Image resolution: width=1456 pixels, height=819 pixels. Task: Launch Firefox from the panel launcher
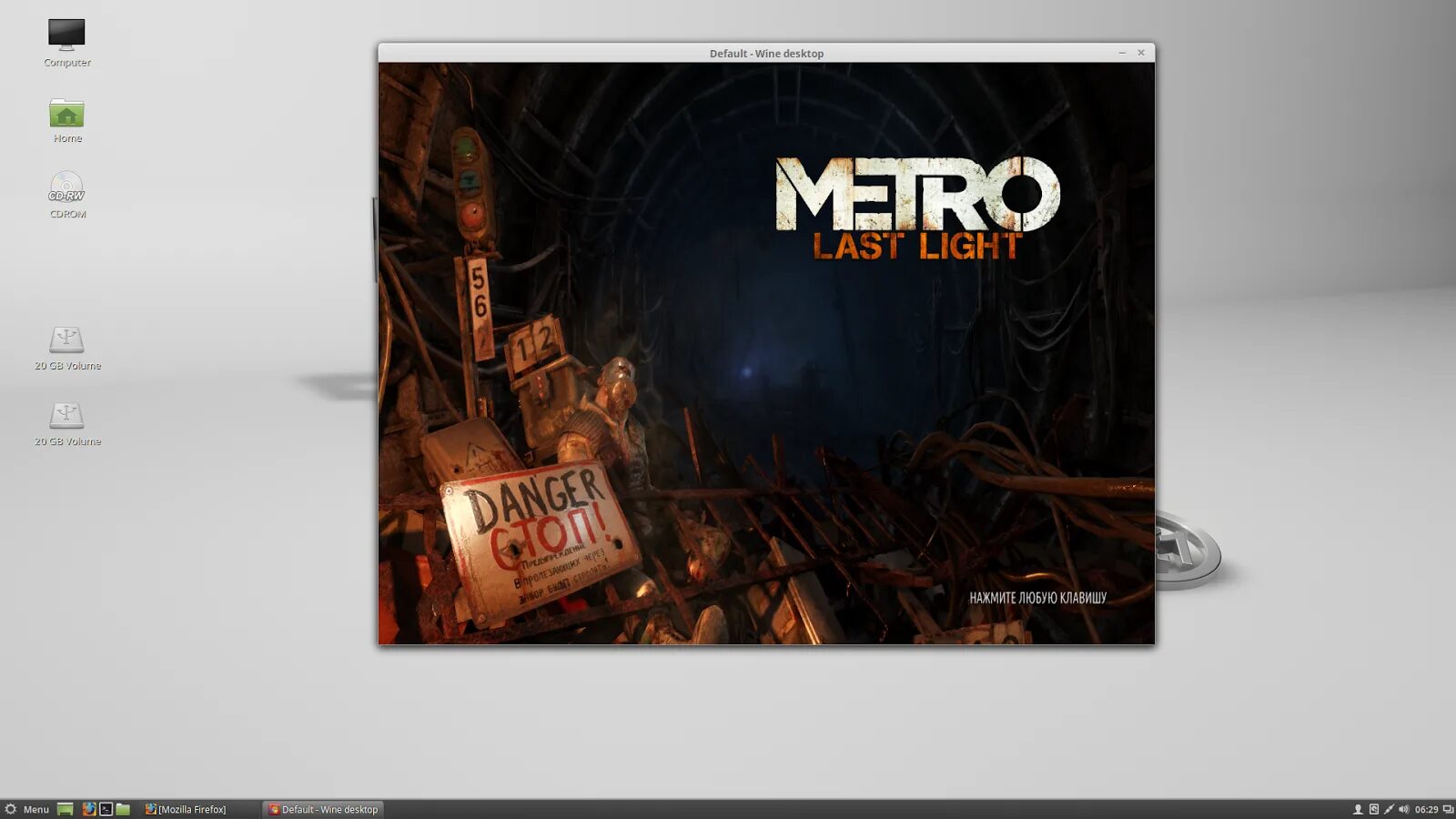88,809
